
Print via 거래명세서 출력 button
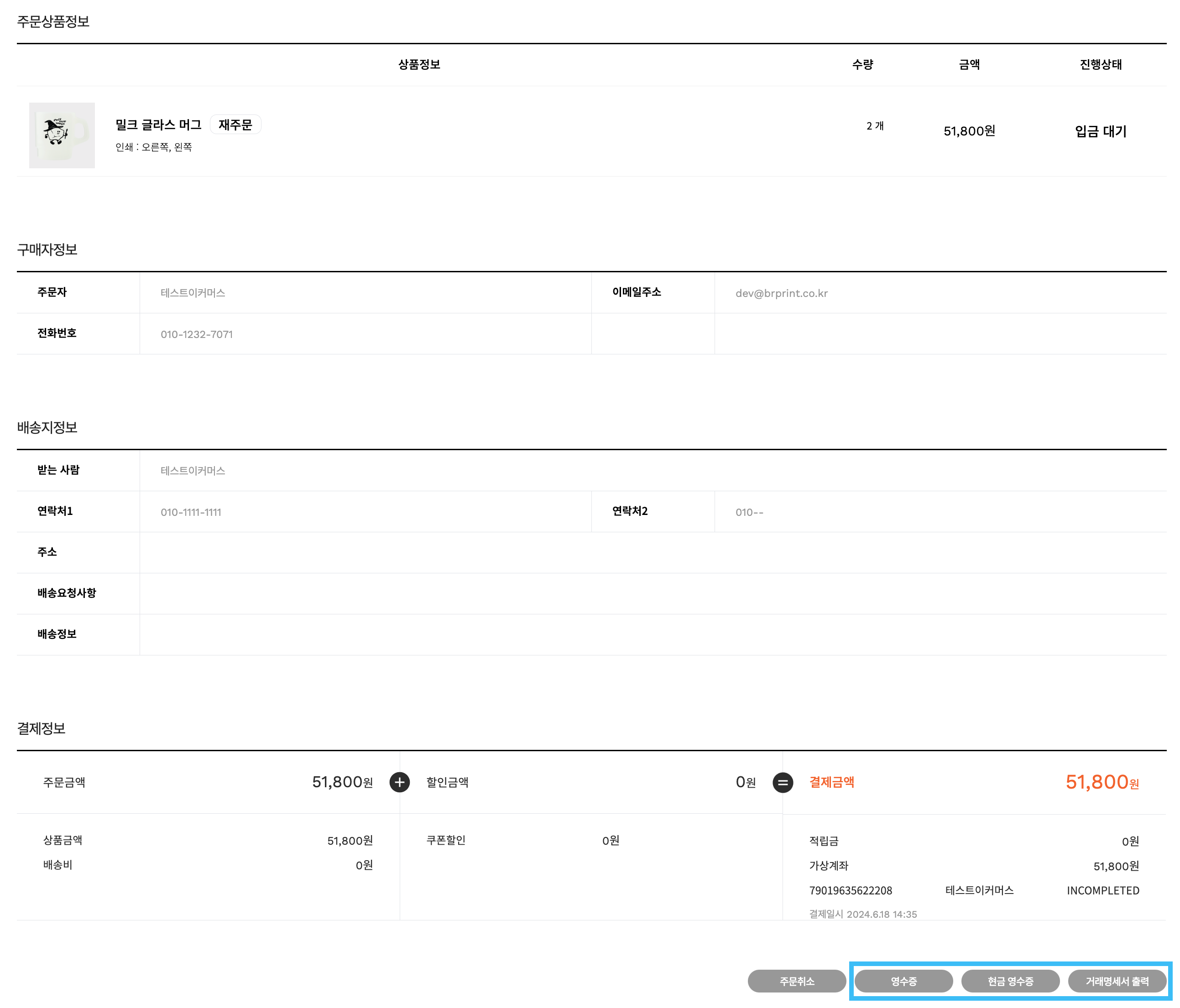(1116, 981)
